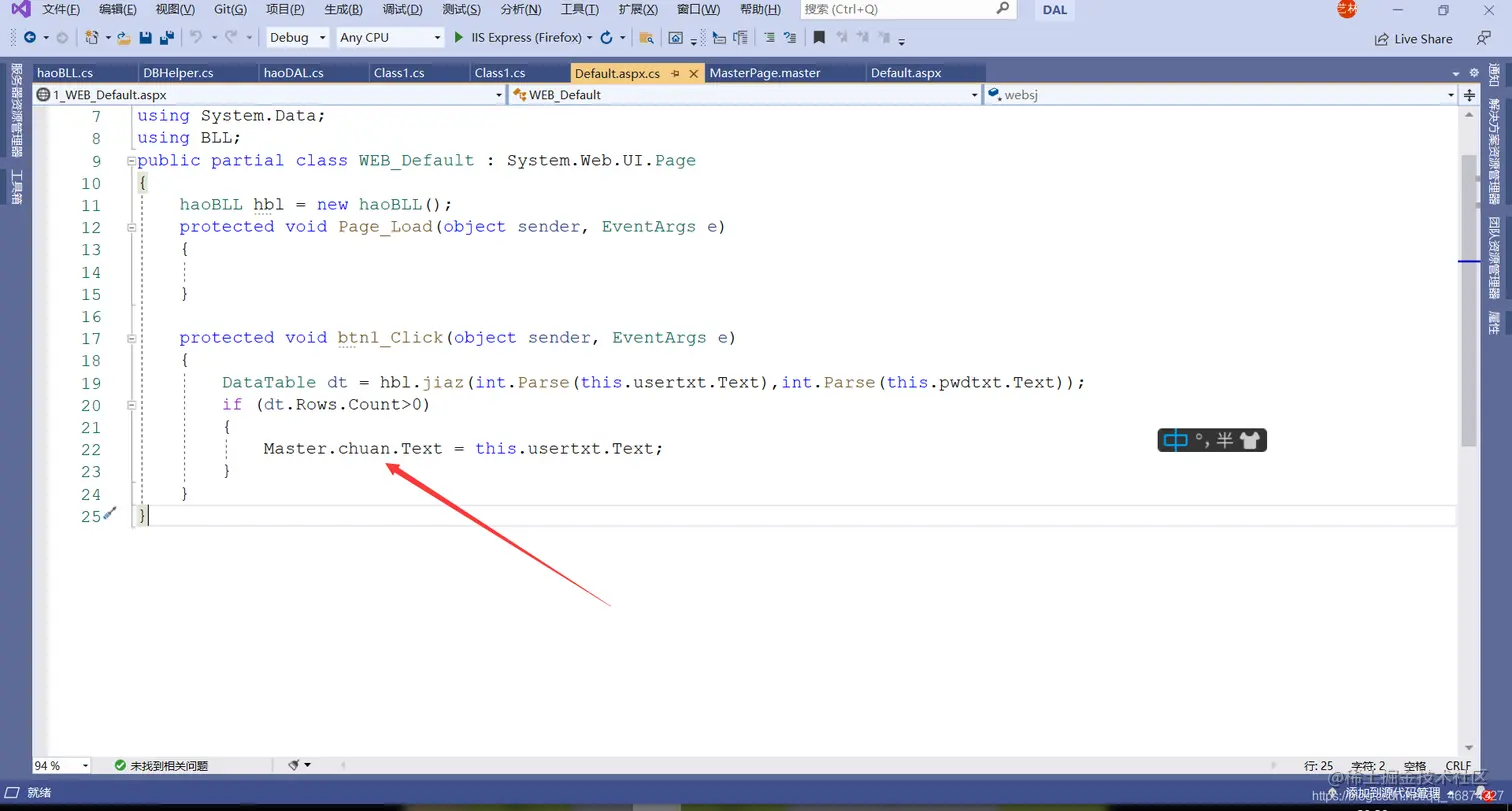This screenshot has height=811, width=1512.
Task: Click the Navigate Backward arrow icon
Action: 29,38
